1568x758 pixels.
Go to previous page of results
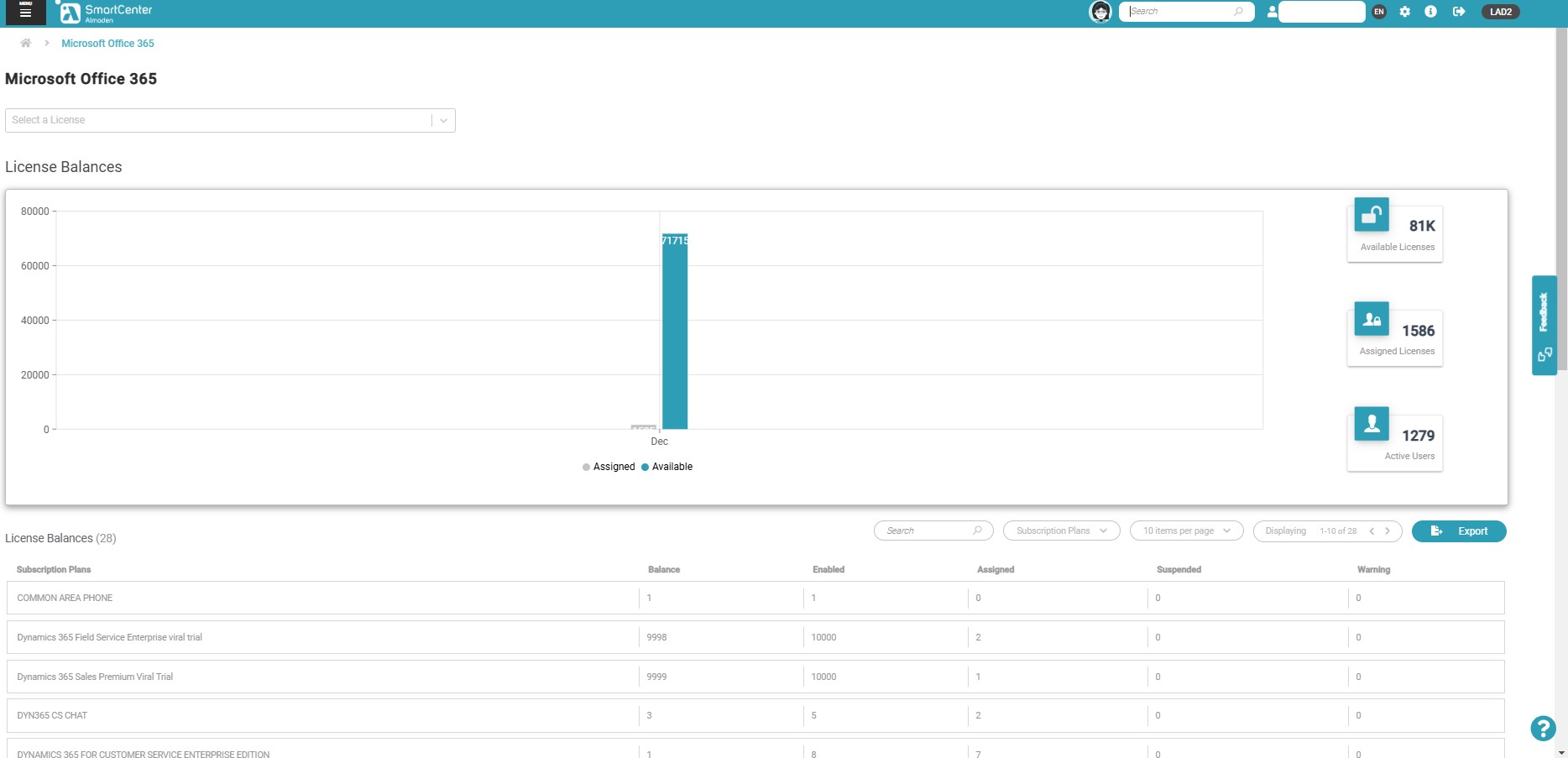pos(1372,531)
